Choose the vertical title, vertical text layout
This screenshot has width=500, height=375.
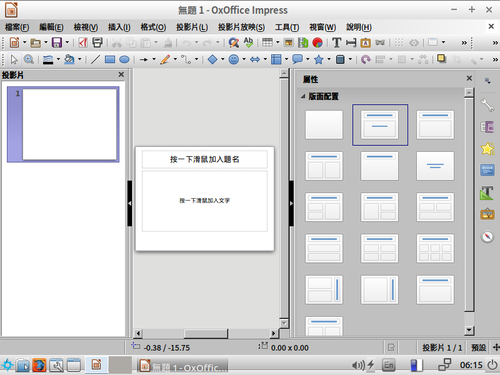pyautogui.click(x=380, y=290)
